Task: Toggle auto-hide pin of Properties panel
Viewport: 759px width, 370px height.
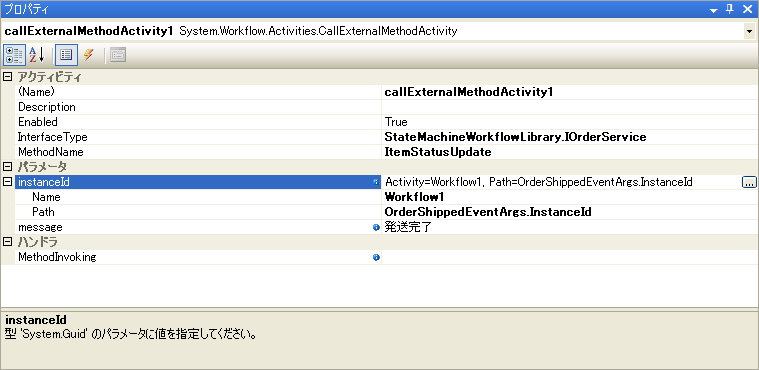Action: pyautogui.click(x=730, y=9)
